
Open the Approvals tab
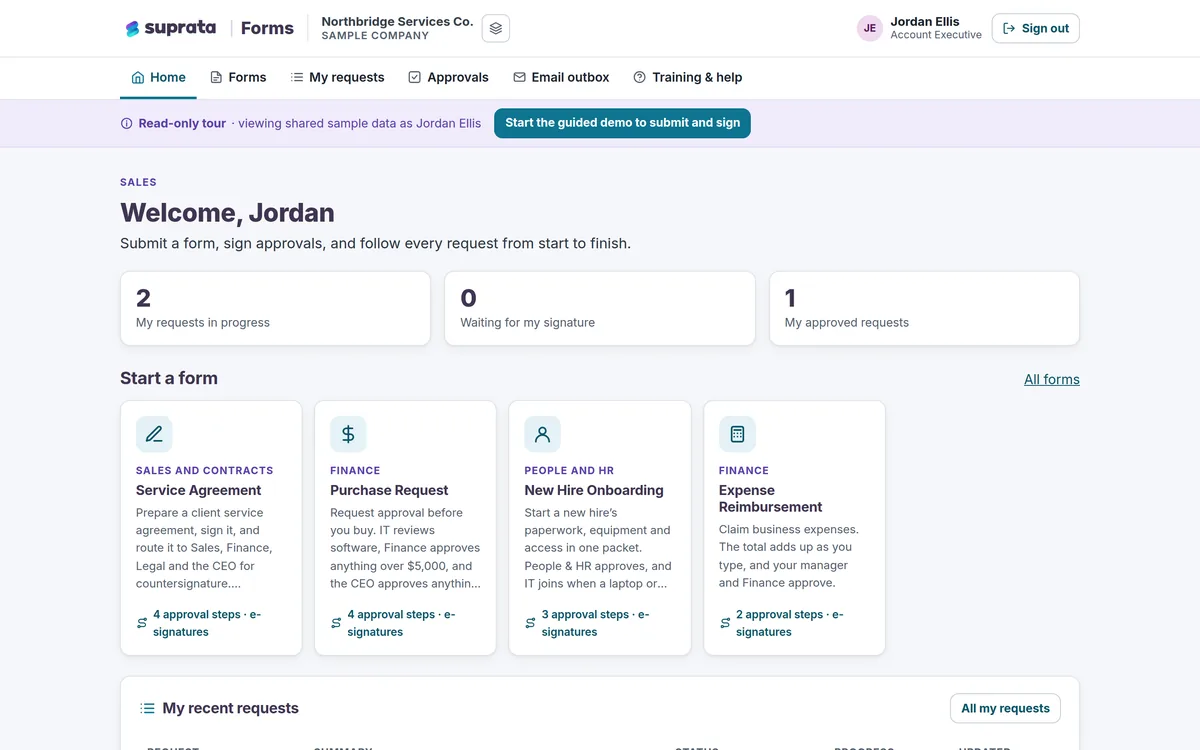coord(448,77)
